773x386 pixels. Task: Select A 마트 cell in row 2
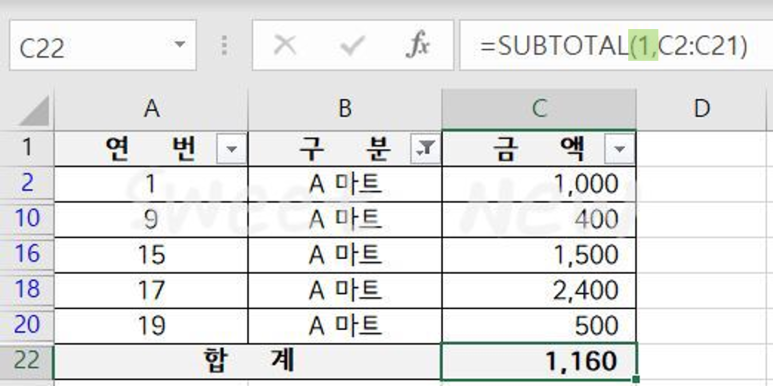pos(345,184)
